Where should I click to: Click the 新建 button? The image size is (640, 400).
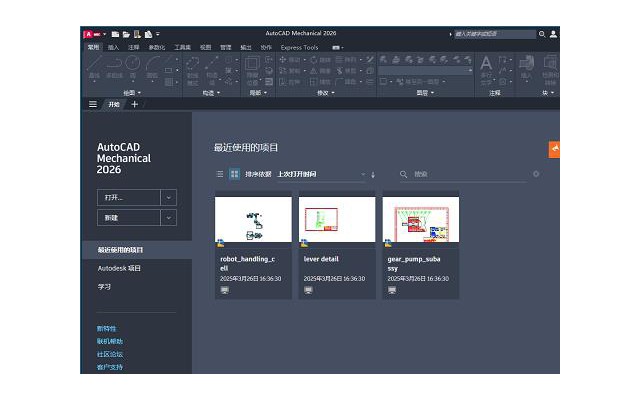coord(129,218)
